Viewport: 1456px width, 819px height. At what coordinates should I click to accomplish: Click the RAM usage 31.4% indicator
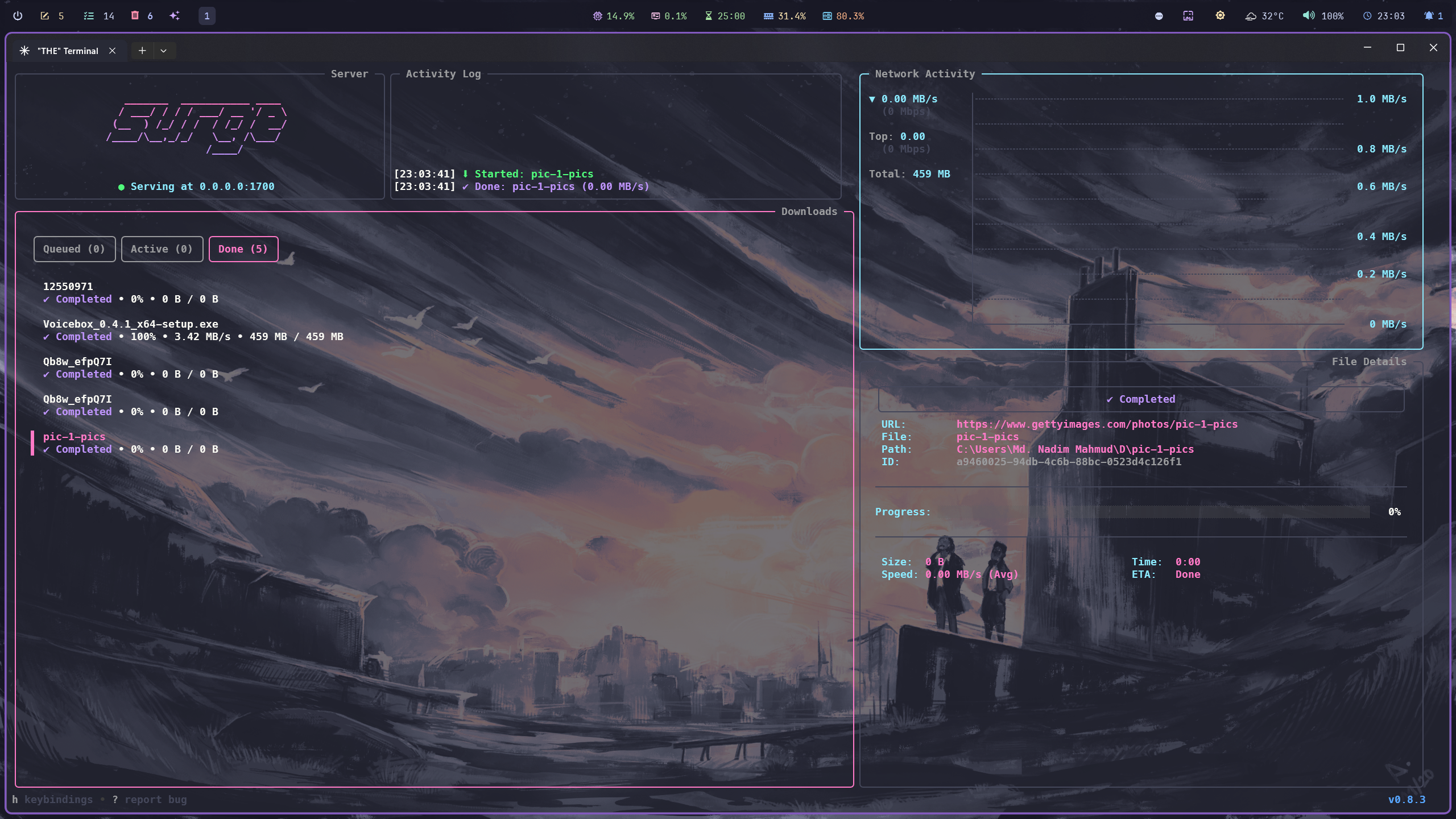785,16
